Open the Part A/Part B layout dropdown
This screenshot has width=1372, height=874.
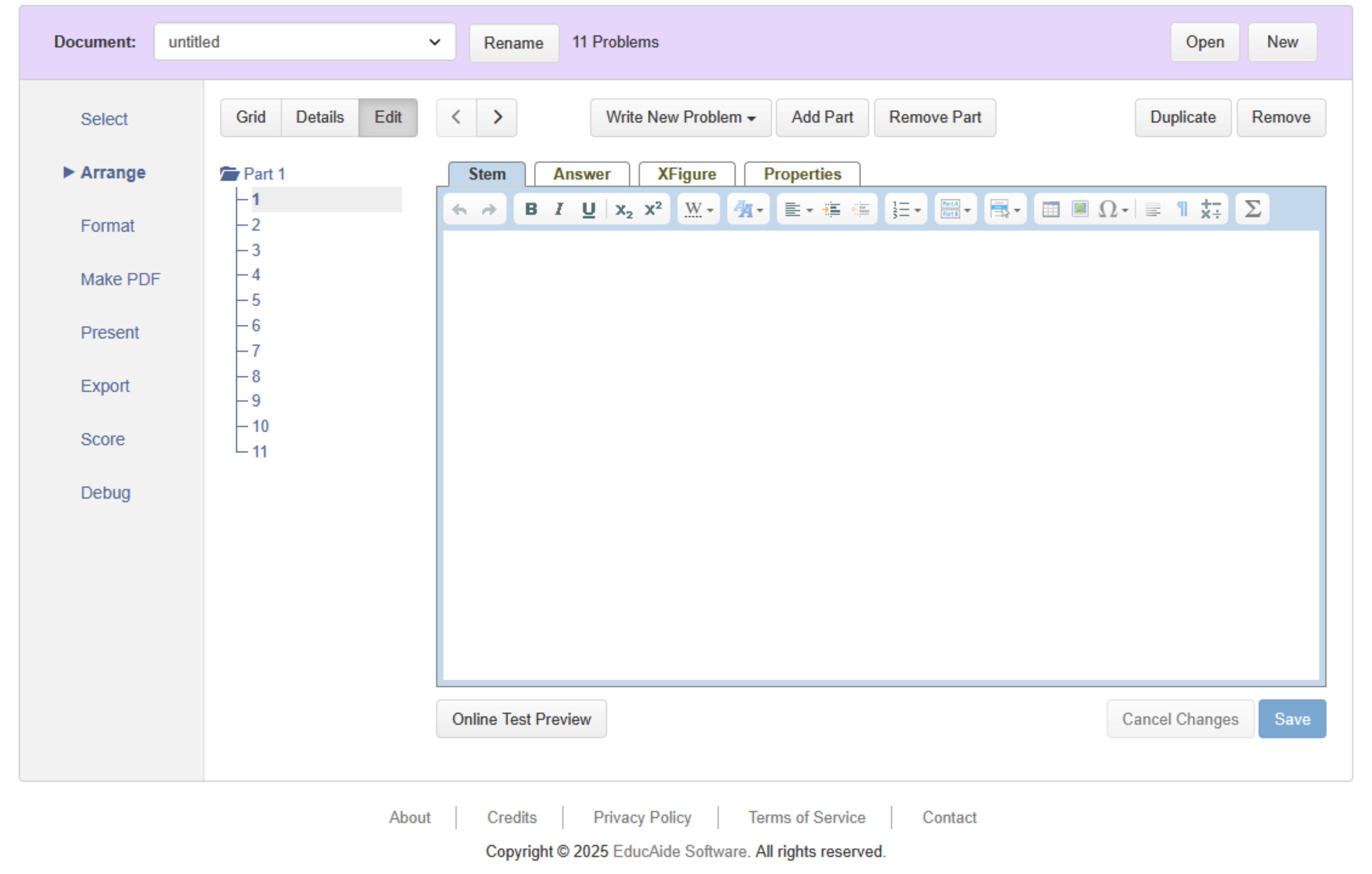pos(956,210)
